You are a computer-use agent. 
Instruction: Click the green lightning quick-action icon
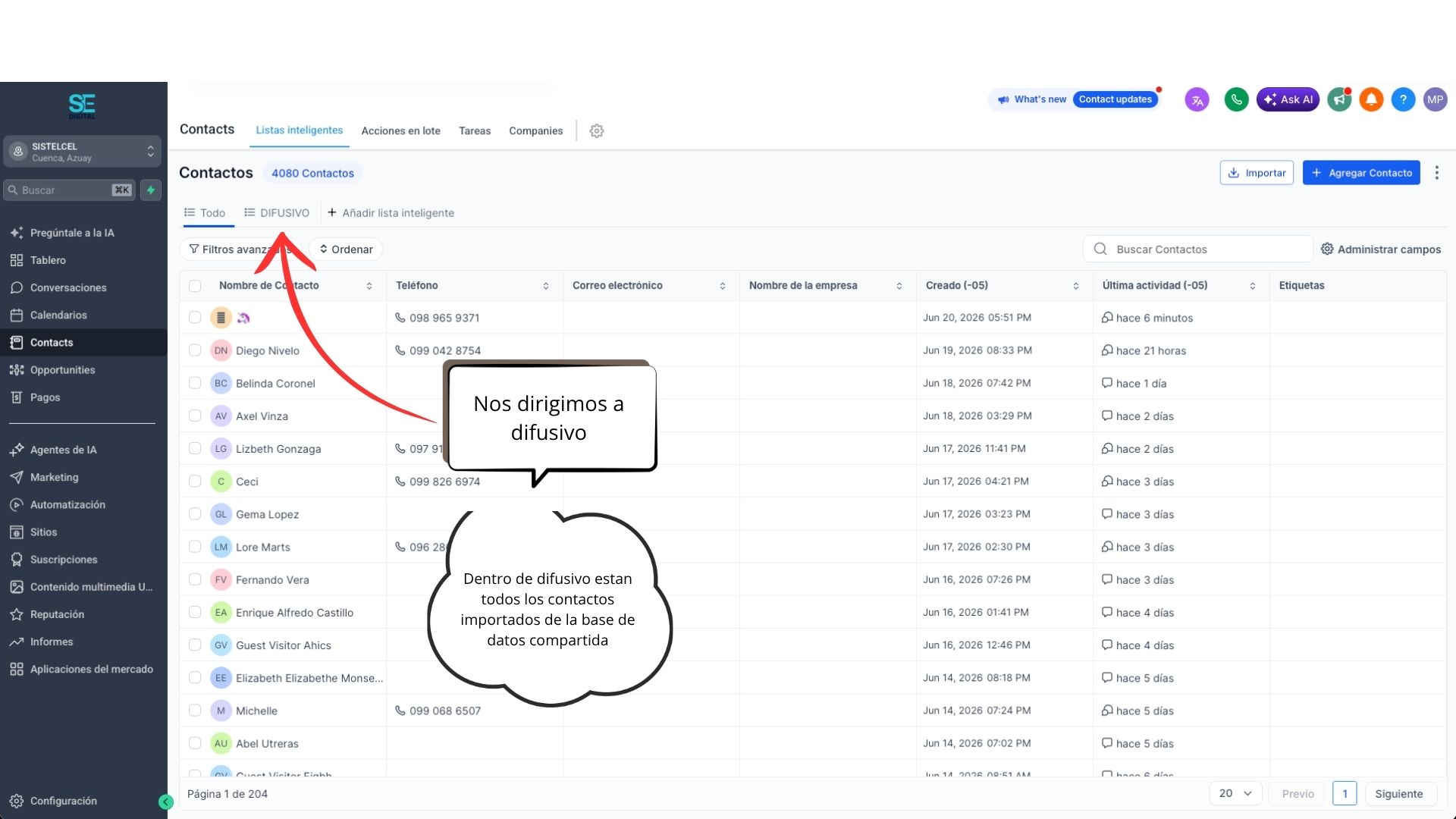click(151, 190)
